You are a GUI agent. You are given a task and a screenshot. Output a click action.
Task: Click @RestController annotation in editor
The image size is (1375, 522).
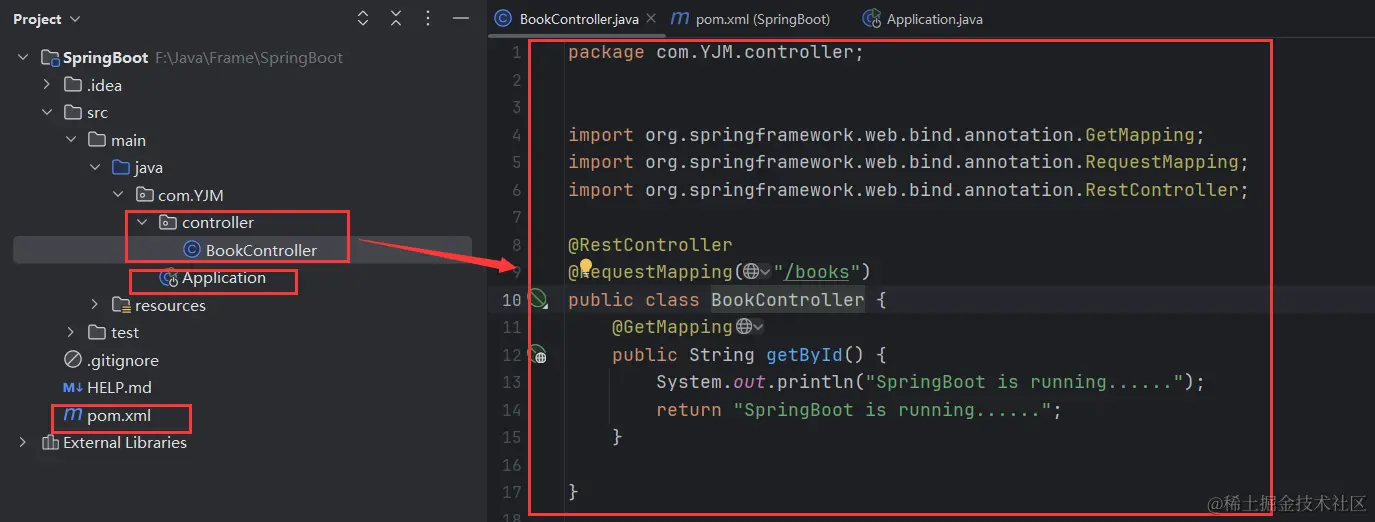[x=650, y=244]
